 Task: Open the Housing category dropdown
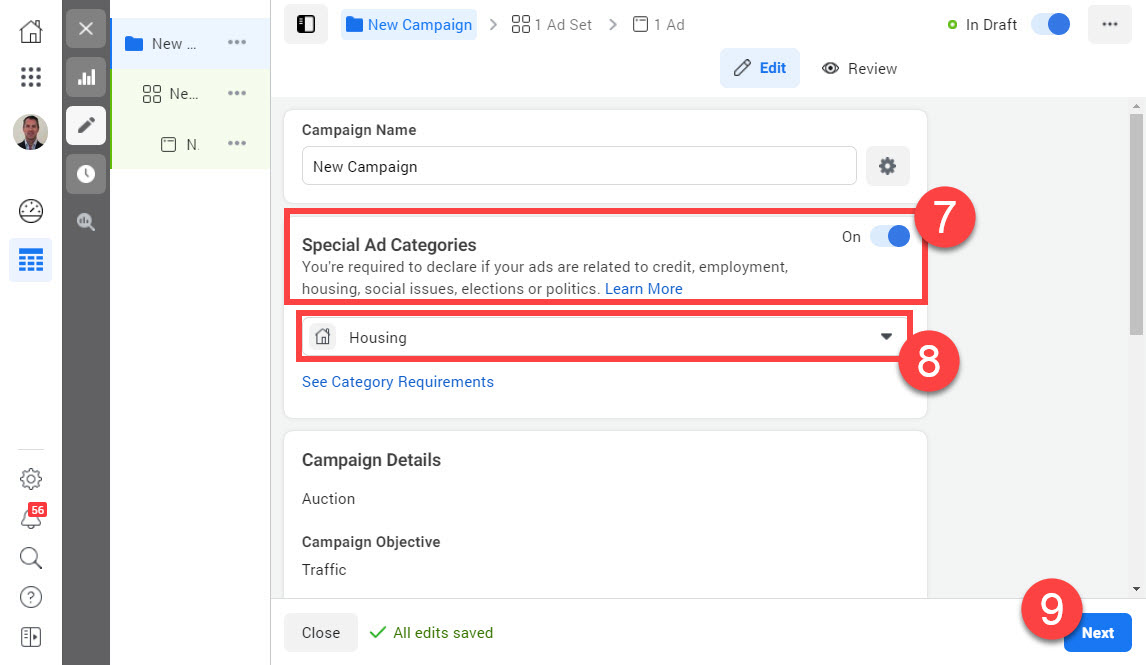[x=604, y=337]
